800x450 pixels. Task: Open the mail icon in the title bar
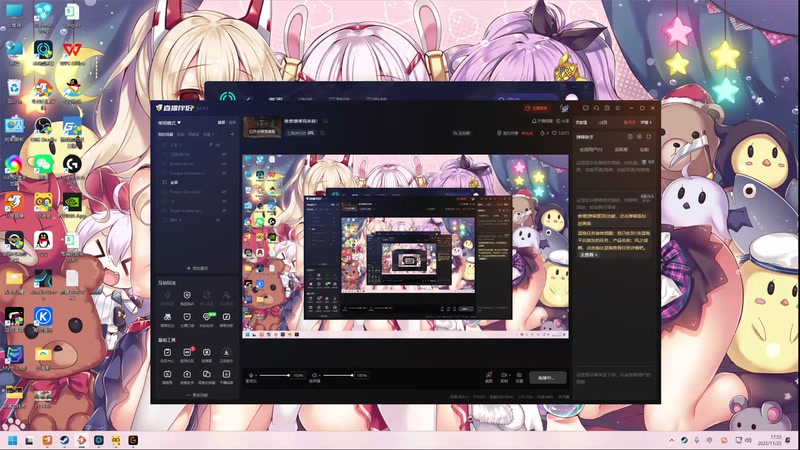[x=607, y=108]
